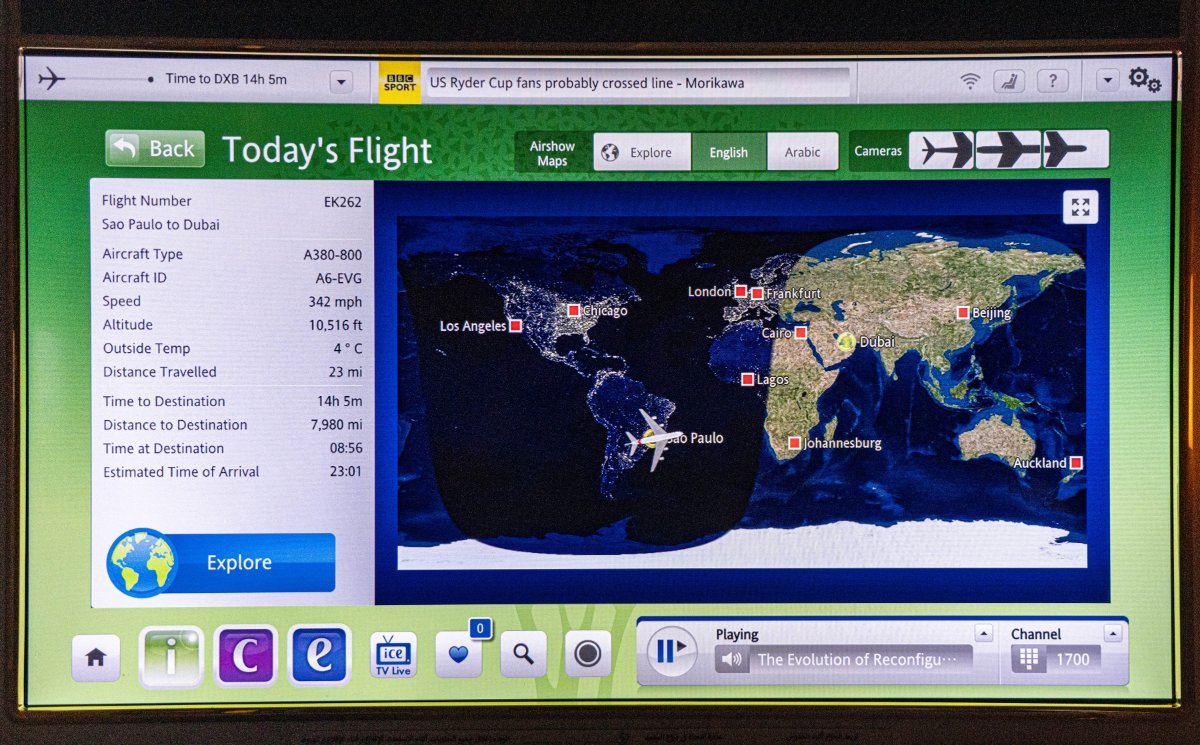
Task: Click distance to destination 7,980 mi
Action: click(x=336, y=425)
